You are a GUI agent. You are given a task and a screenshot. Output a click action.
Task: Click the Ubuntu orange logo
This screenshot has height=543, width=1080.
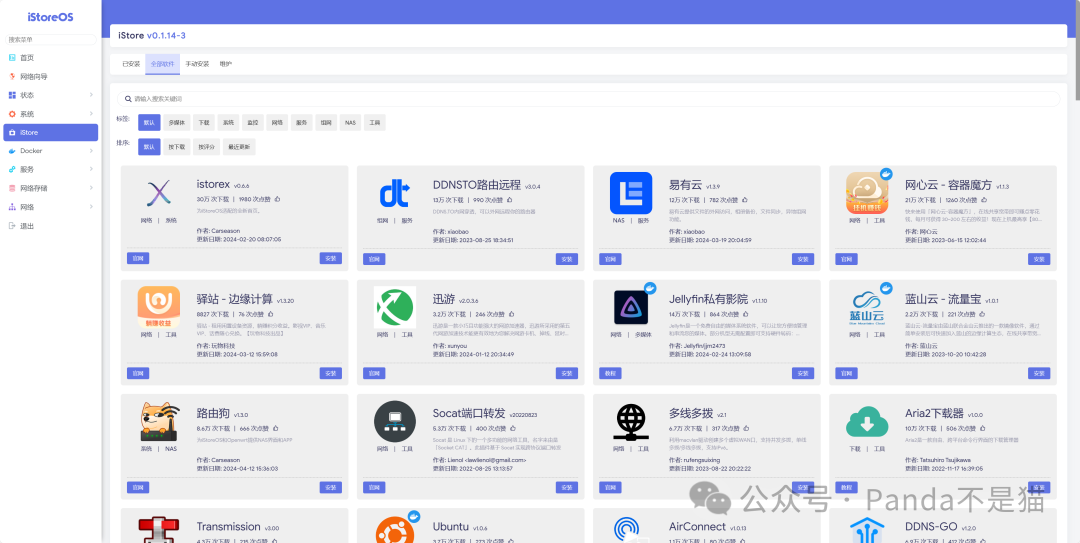tap(395, 529)
